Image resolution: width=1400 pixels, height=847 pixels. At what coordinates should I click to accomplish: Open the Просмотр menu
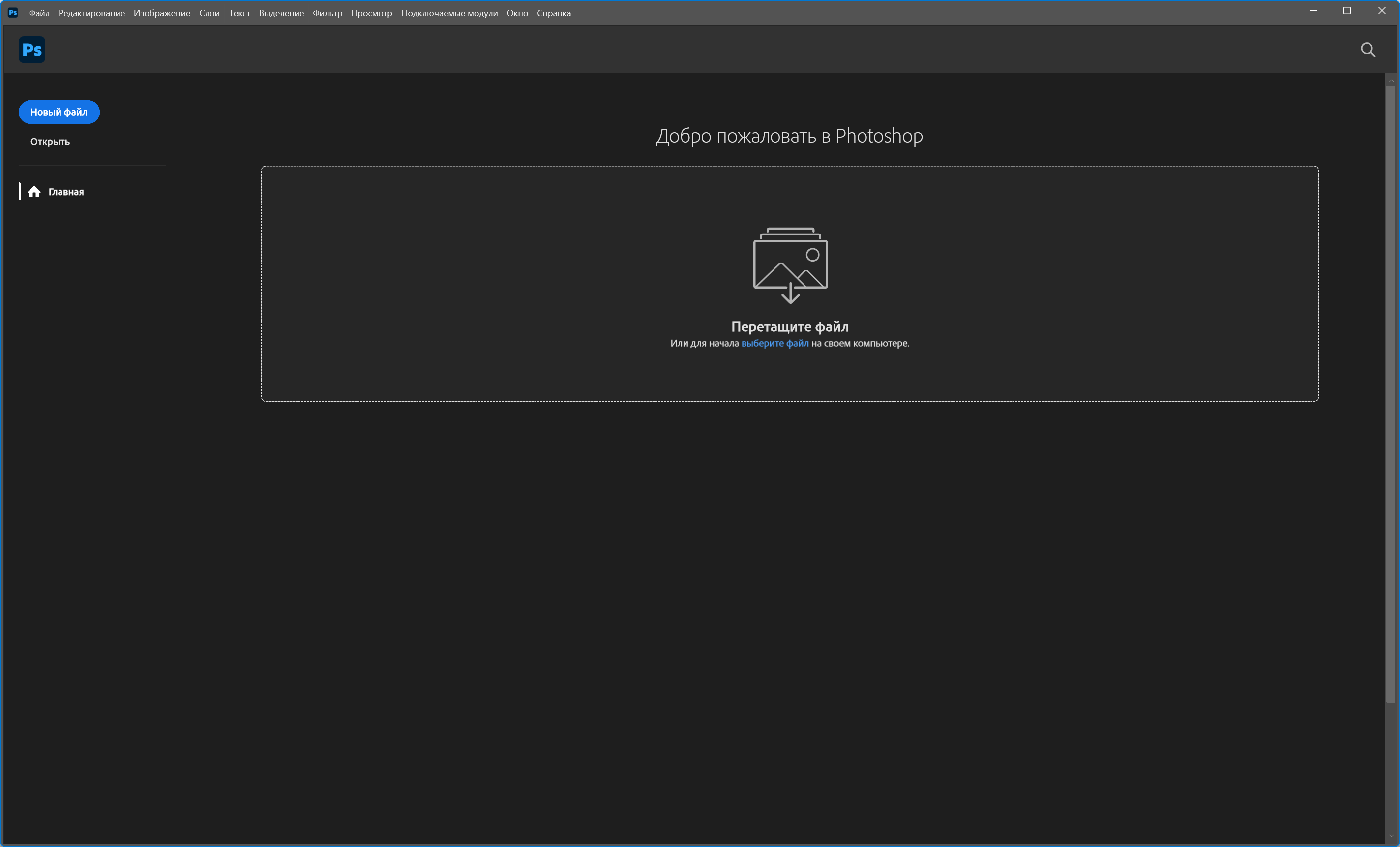[372, 13]
